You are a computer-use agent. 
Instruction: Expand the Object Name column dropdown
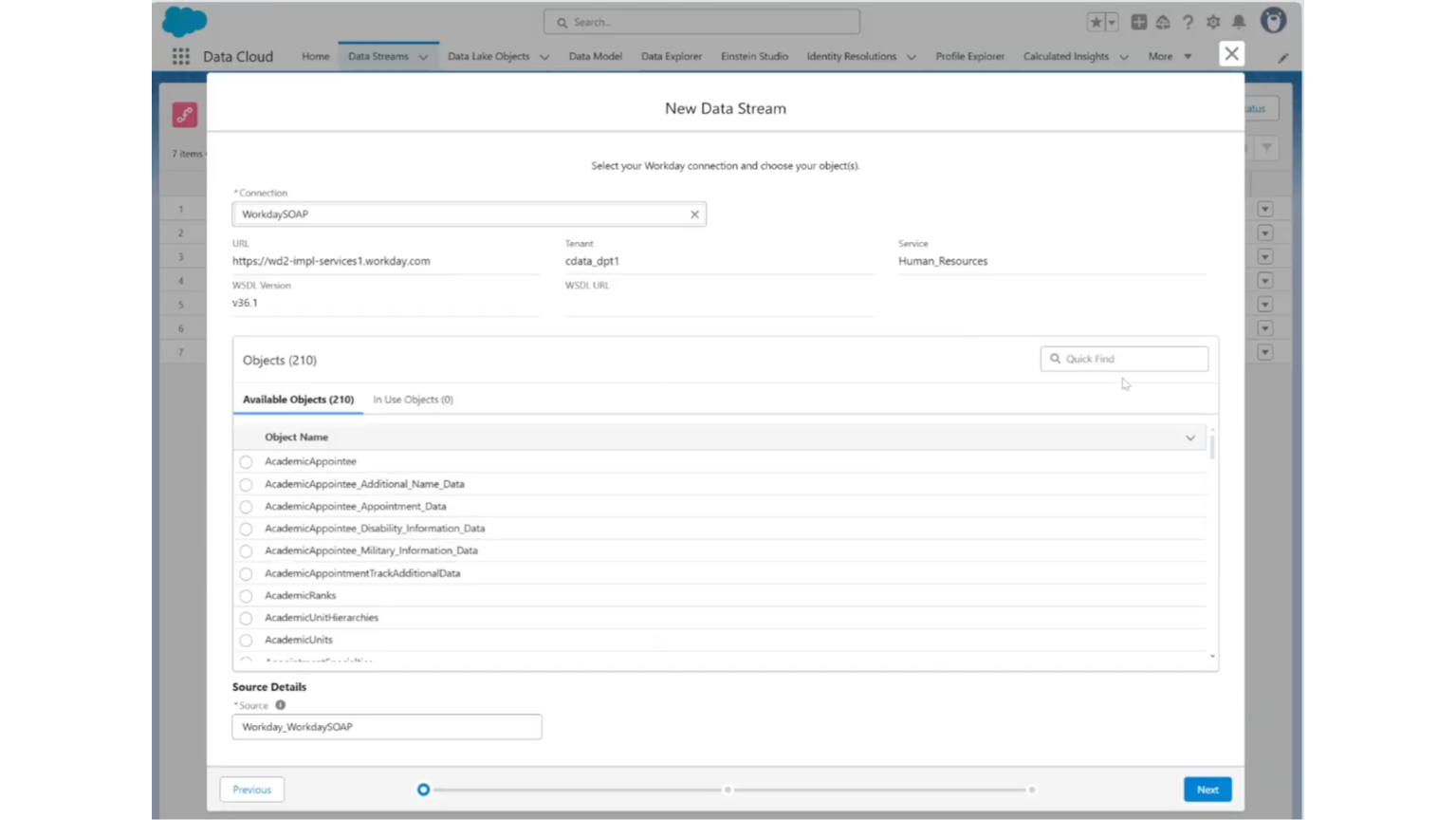(x=1190, y=438)
